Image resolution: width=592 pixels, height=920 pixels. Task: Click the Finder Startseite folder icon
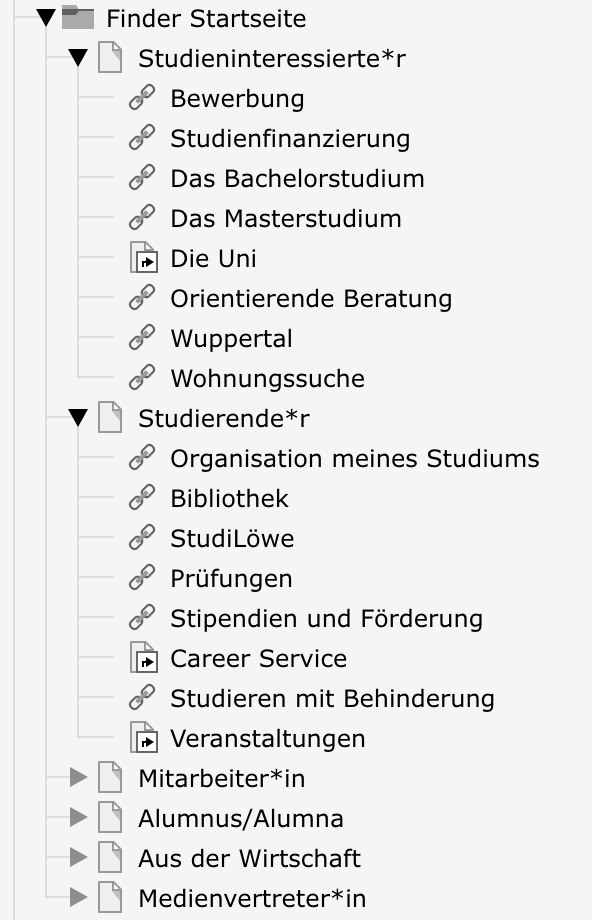coord(78,18)
